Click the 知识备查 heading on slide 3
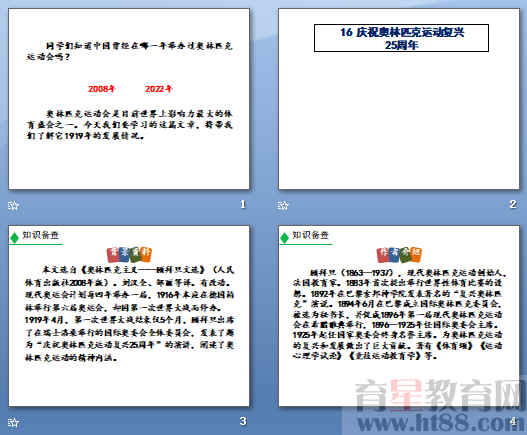The image size is (527, 435). [x=41, y=235]
